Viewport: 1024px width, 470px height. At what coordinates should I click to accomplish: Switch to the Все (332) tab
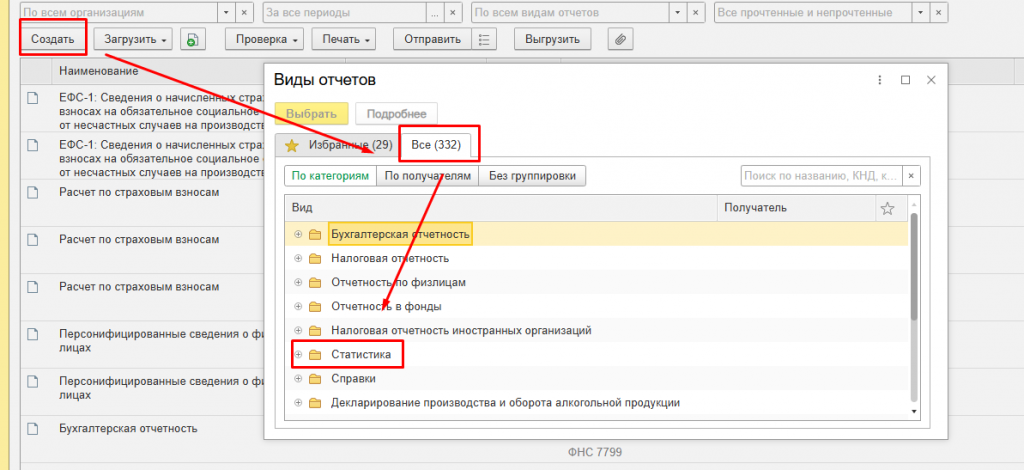(x=436, y=145)
